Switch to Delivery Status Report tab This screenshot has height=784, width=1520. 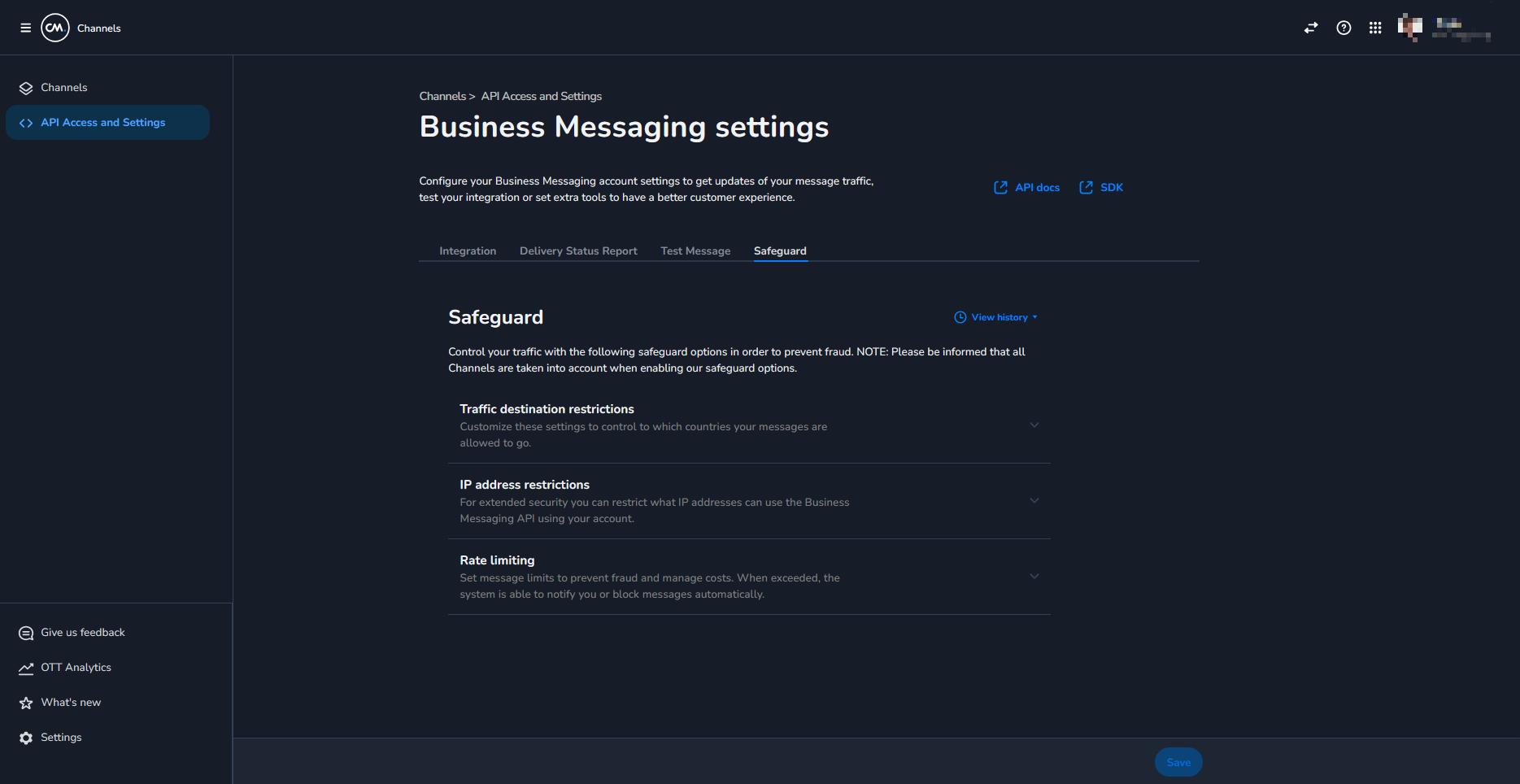578,251
